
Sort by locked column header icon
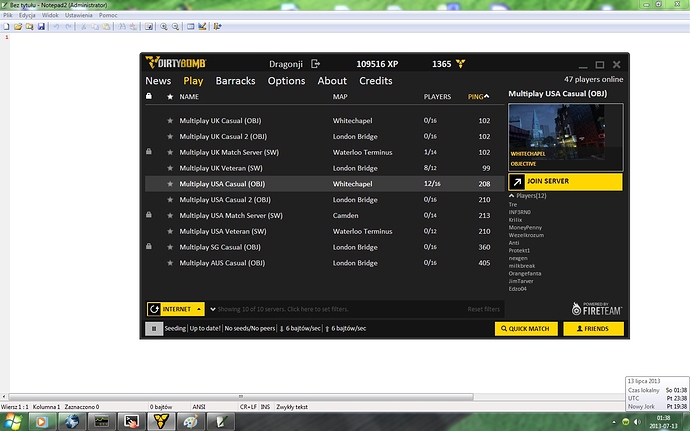(149, 97)
